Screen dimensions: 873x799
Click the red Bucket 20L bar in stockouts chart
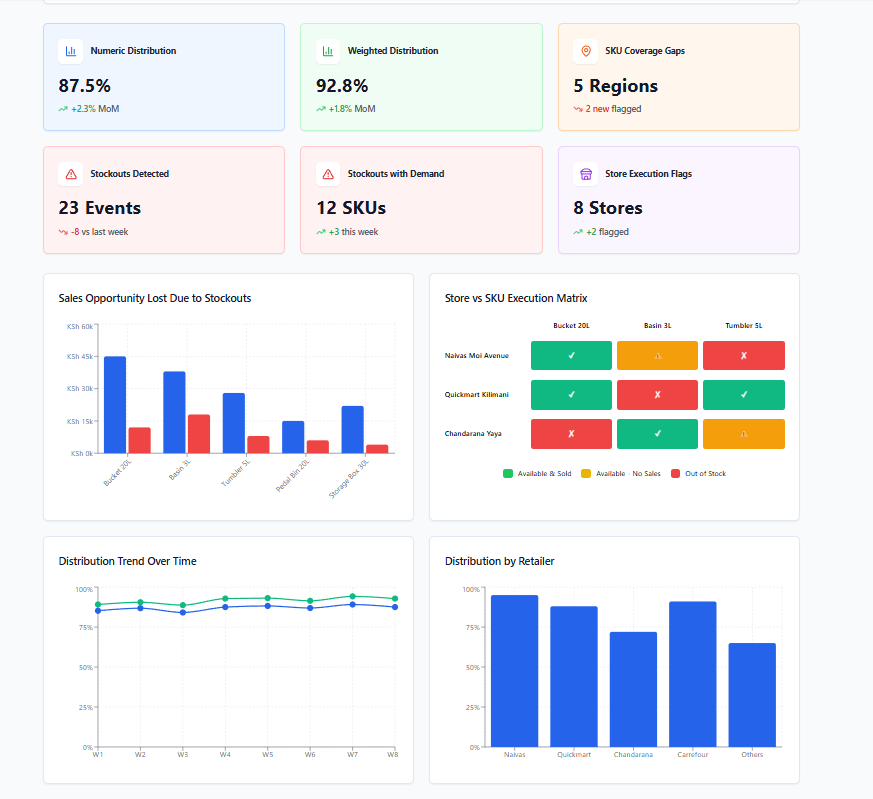[140, 440]
